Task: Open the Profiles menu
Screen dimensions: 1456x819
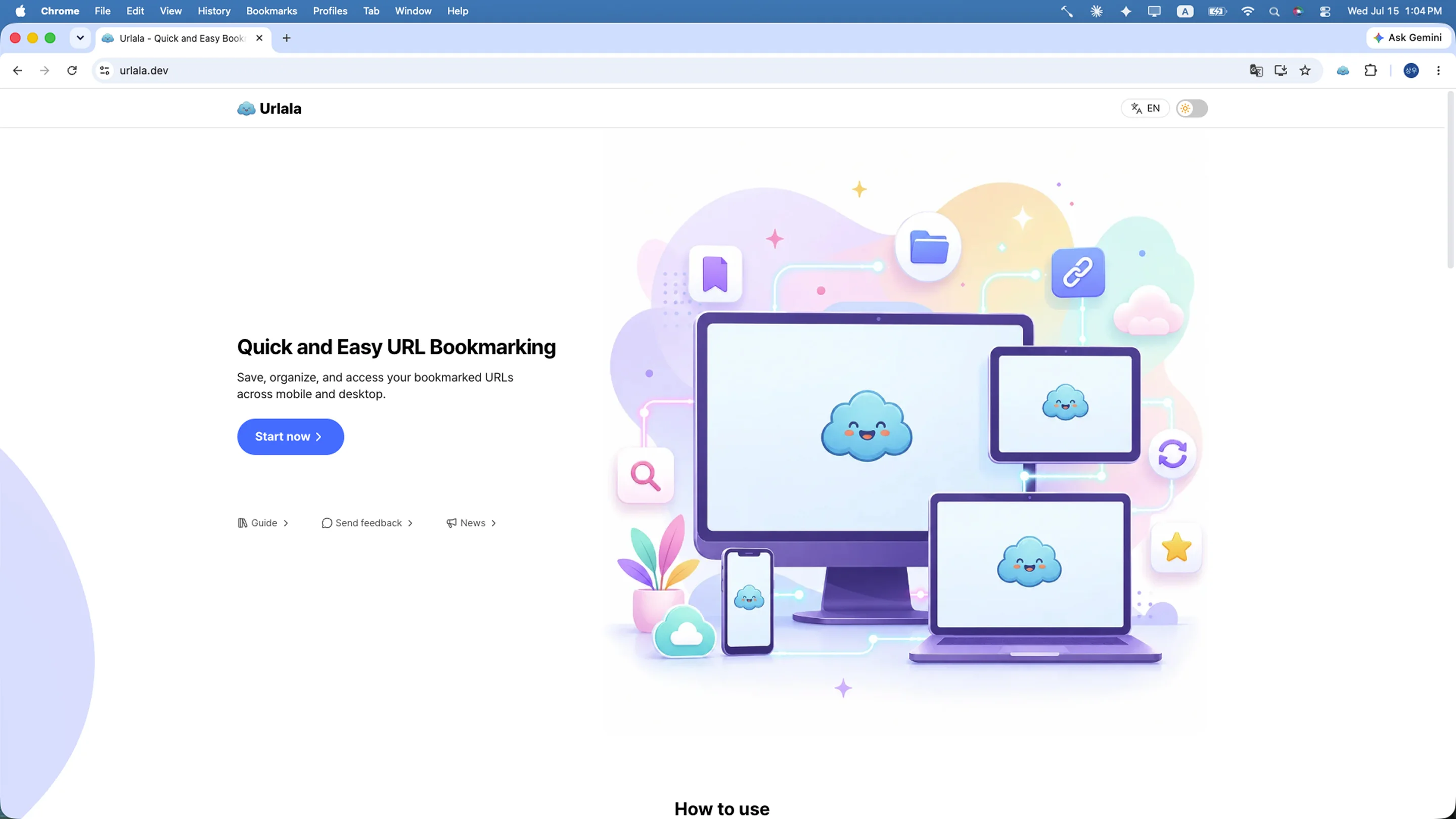Action: pos(330,11)
